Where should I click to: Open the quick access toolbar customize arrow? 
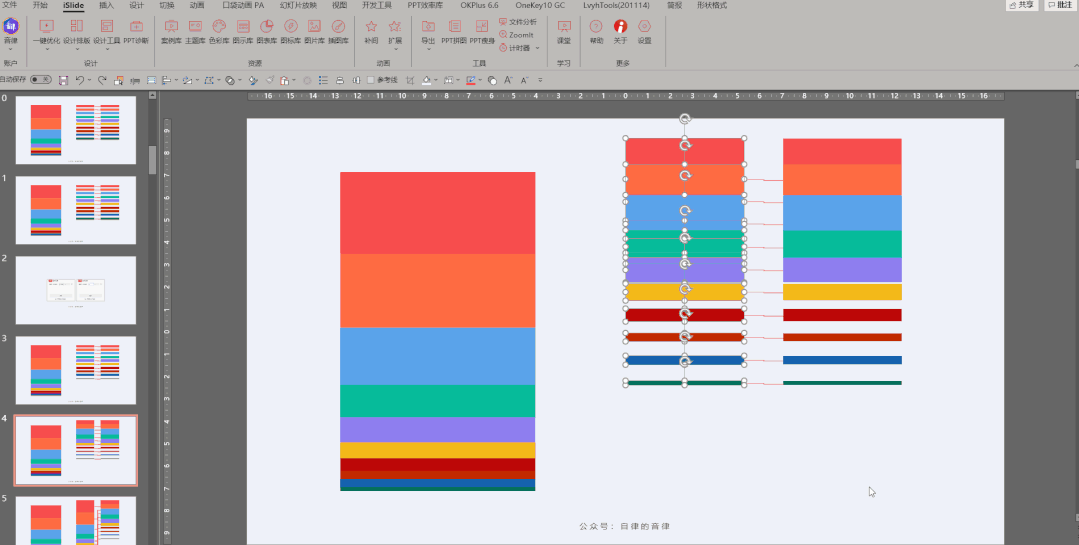(540, 81)
